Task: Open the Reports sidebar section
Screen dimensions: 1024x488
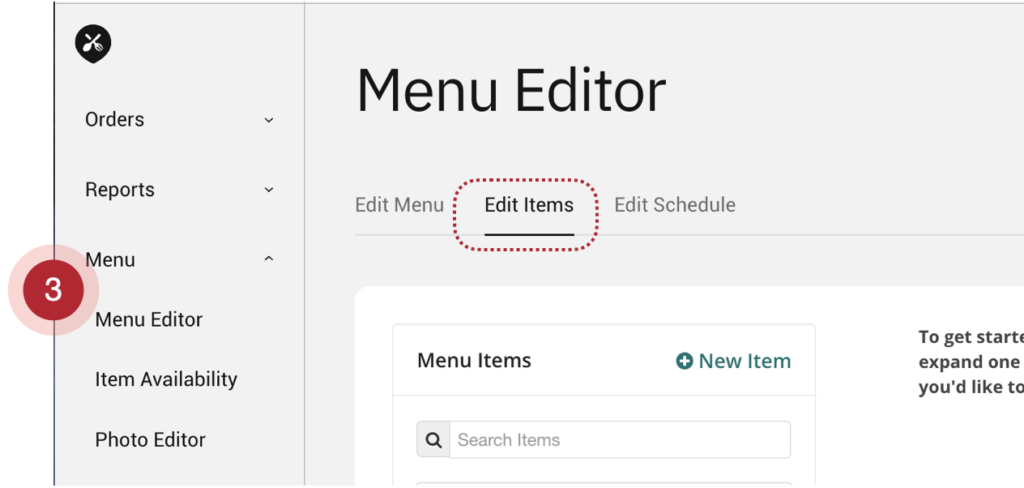Action: (119, 190)
